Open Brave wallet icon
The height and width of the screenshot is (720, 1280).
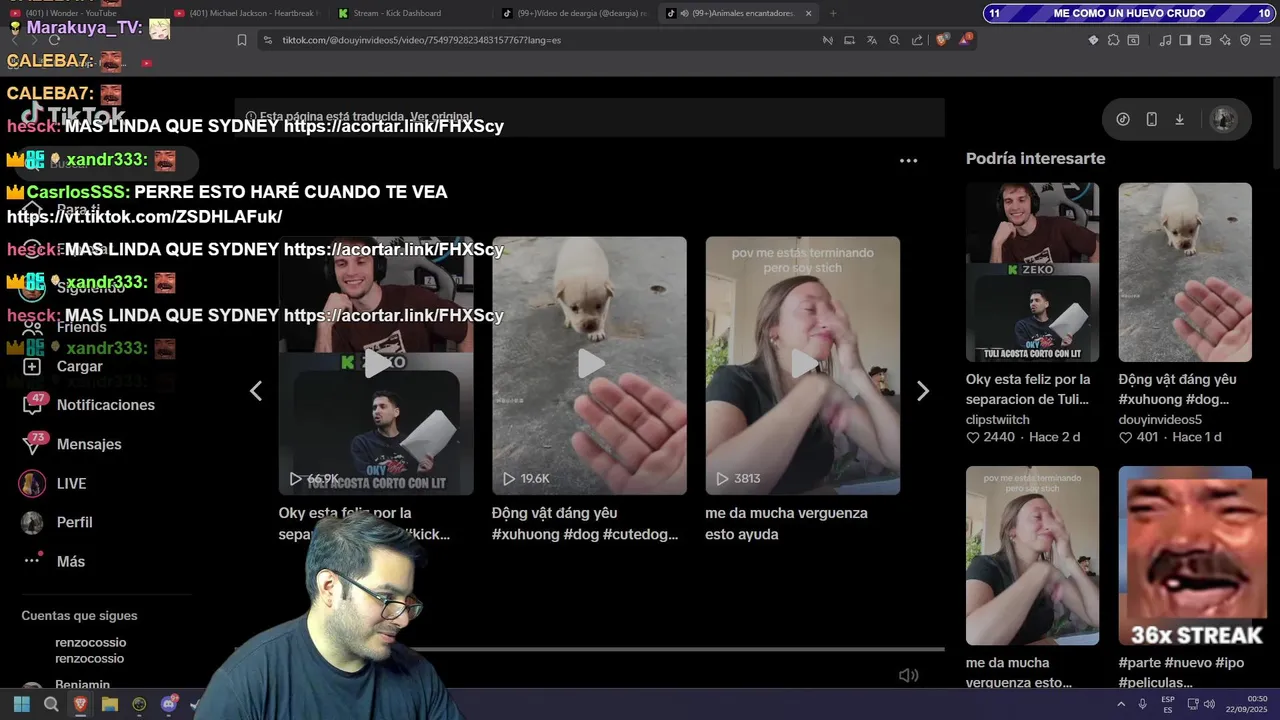tap(1205, 40)
